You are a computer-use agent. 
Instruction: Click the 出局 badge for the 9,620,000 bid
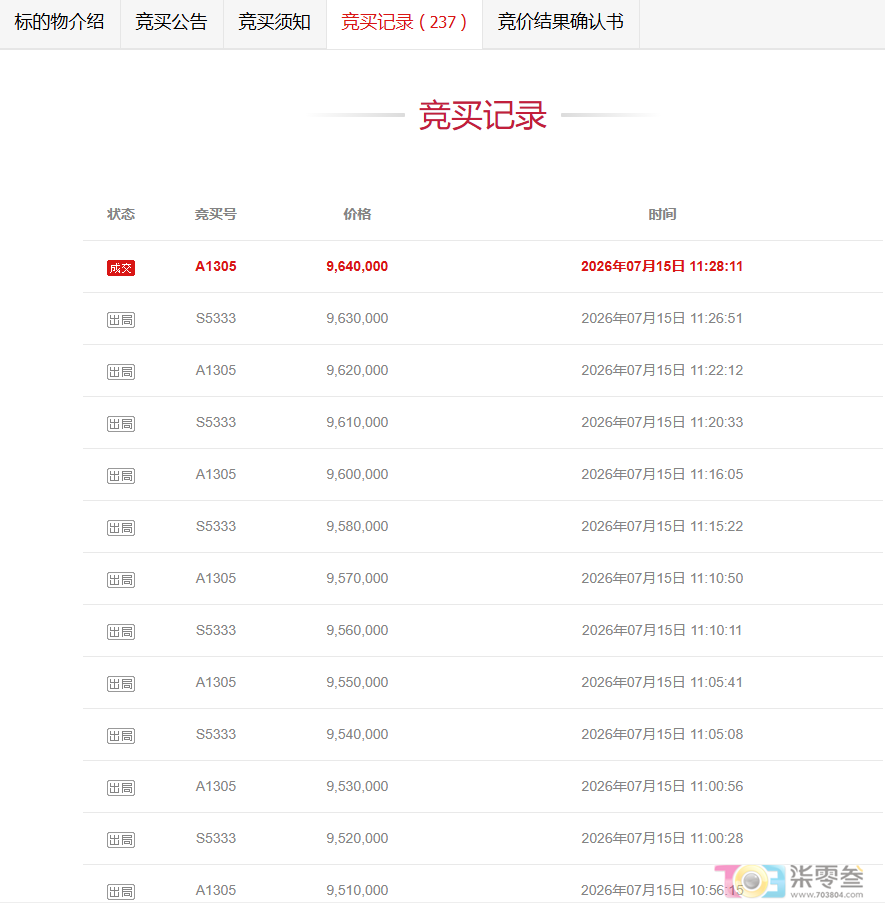[121, 372]
